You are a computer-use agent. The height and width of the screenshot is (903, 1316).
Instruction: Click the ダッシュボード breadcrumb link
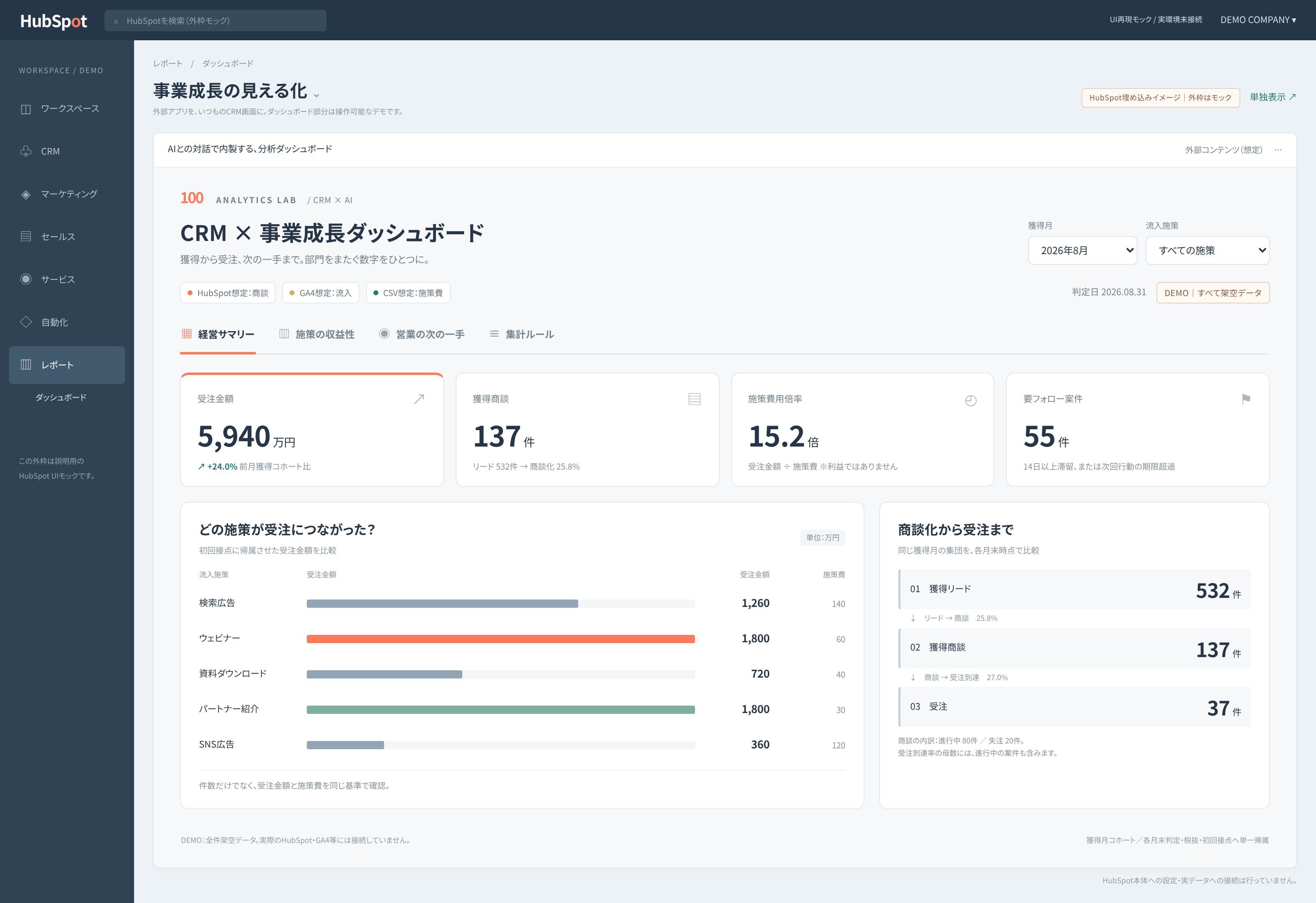click(x=228, y=63)
